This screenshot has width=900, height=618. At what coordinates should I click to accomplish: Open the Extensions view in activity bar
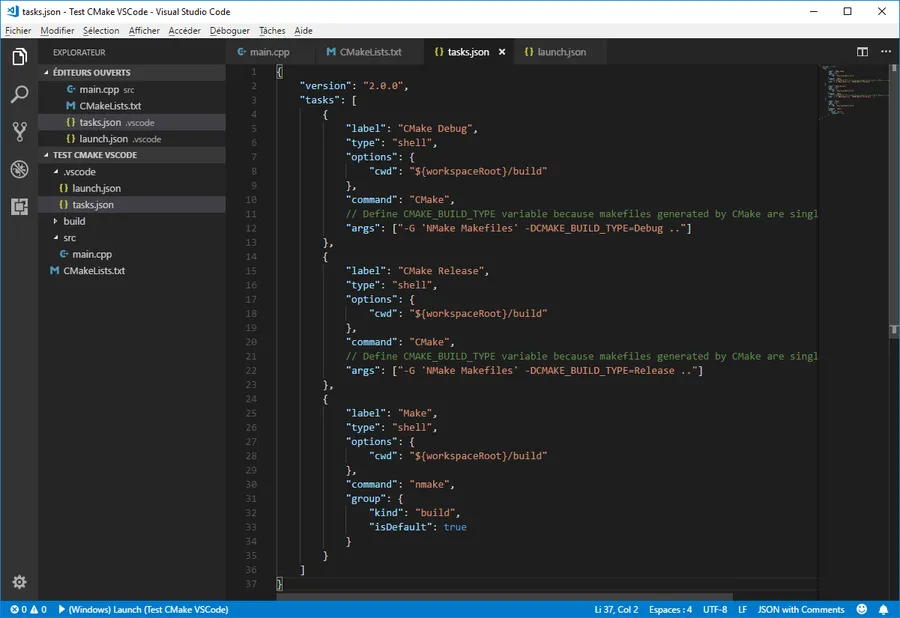click(x=20, y=207)
